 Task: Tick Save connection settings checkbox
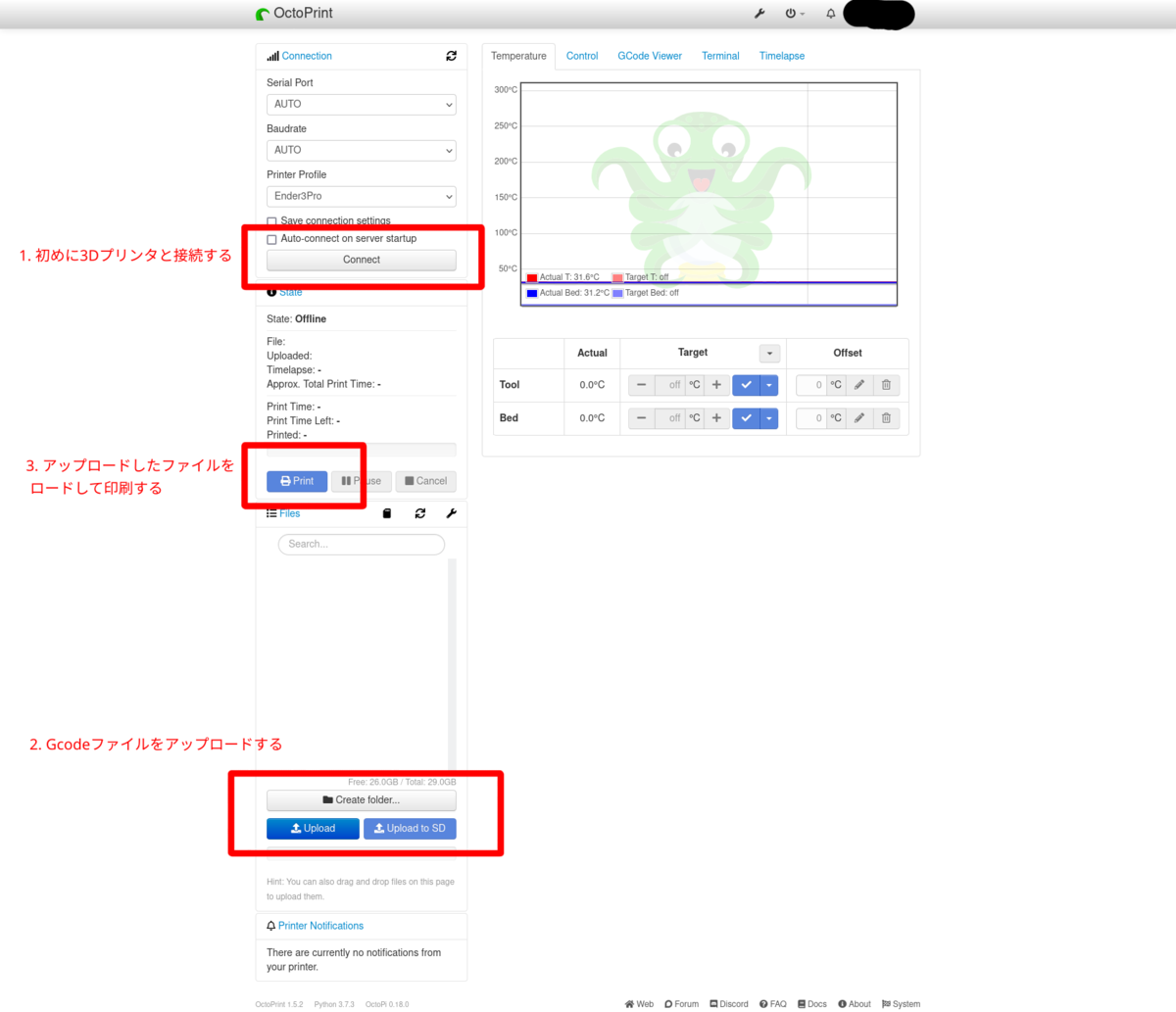coord(271,221)
